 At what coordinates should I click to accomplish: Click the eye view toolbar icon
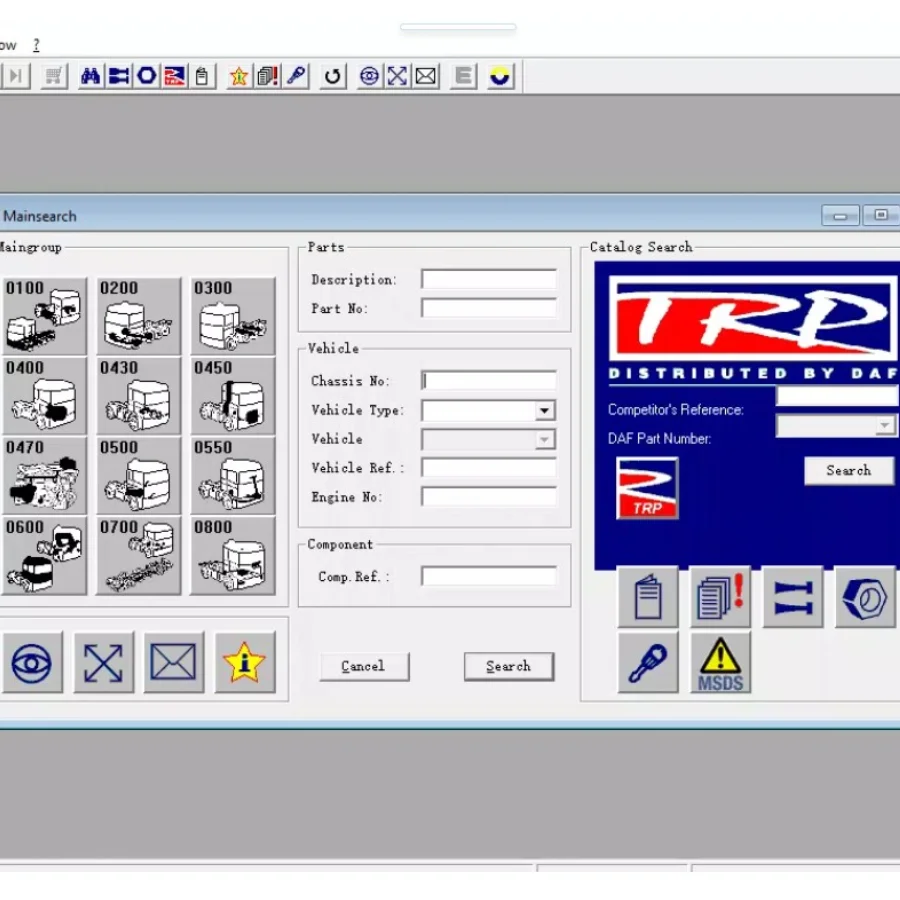[369, 76]
